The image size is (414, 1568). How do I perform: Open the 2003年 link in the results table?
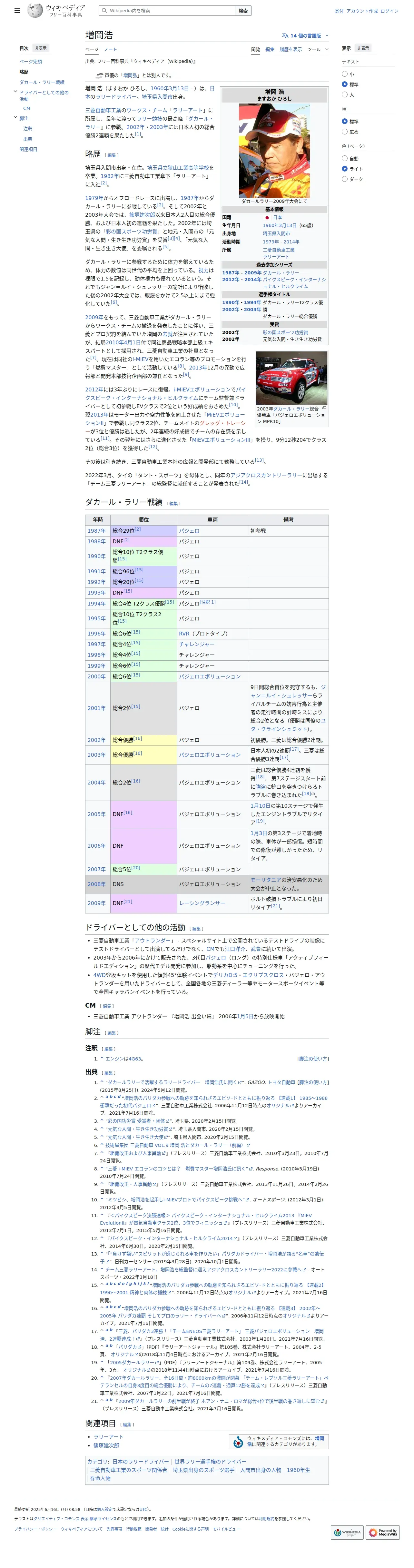click(x=96, y=755)
